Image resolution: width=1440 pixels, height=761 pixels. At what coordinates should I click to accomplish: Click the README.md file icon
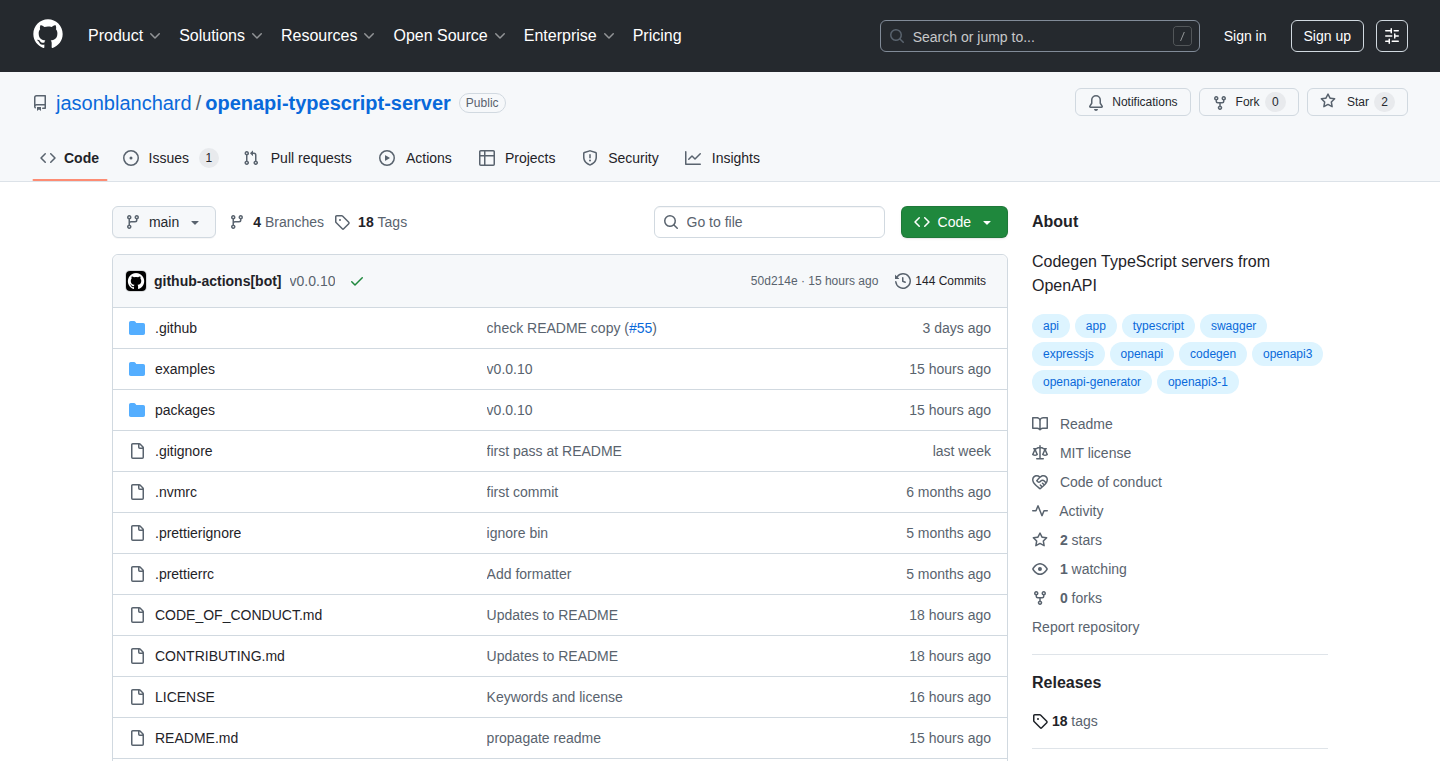tap(137, 738)
